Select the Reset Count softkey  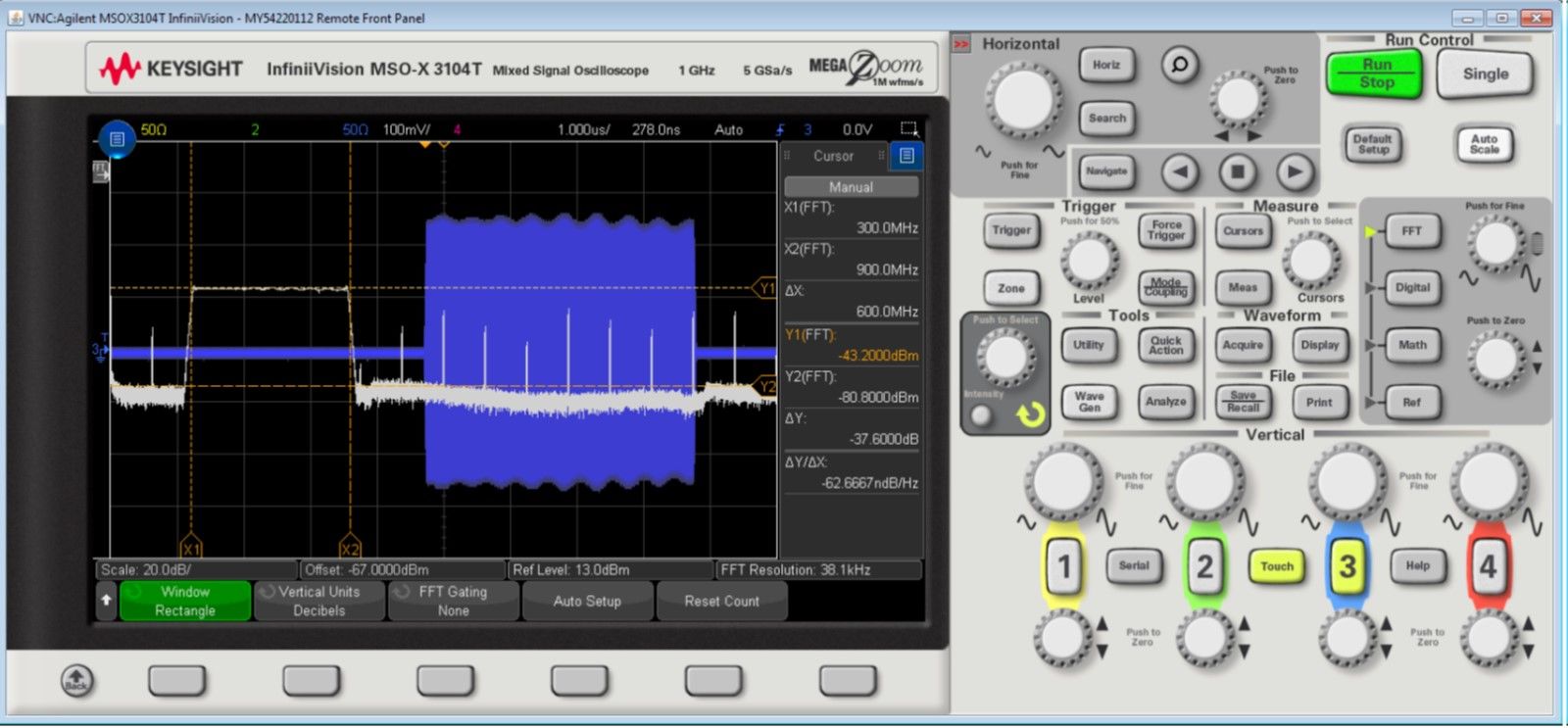[x=721, y=601]
